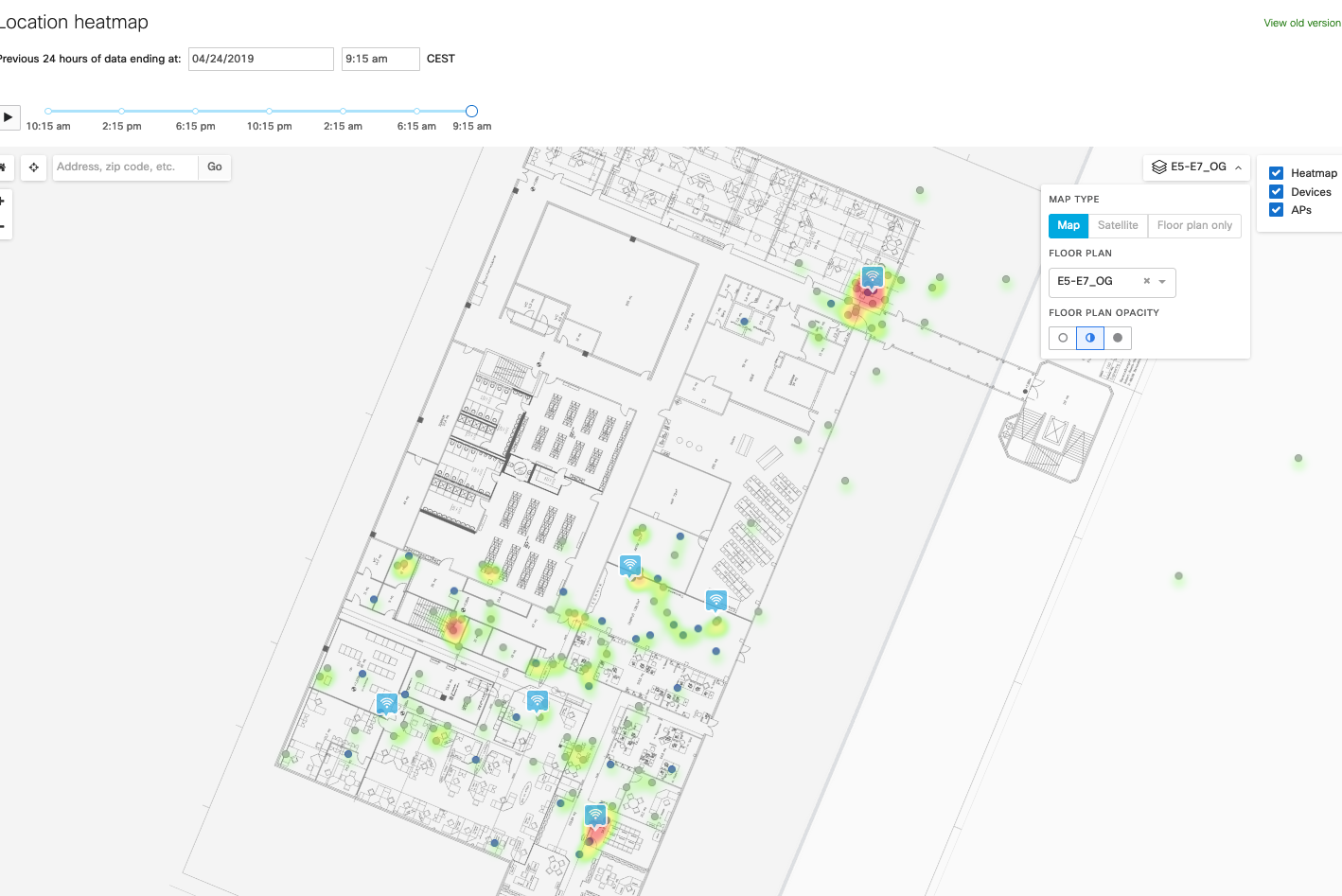Click the Go button next to the address field
The width and height of the screenshot is (1342, 896).
tap(214, 167)
